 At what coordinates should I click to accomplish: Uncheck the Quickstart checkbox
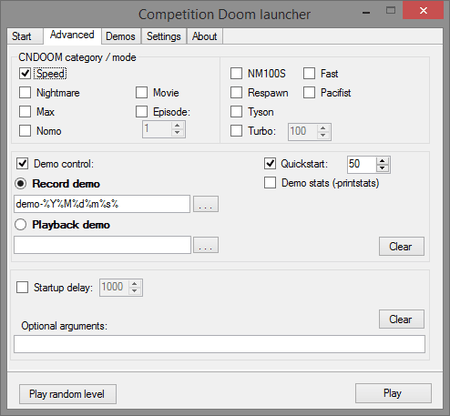click(x=270, y=164)
